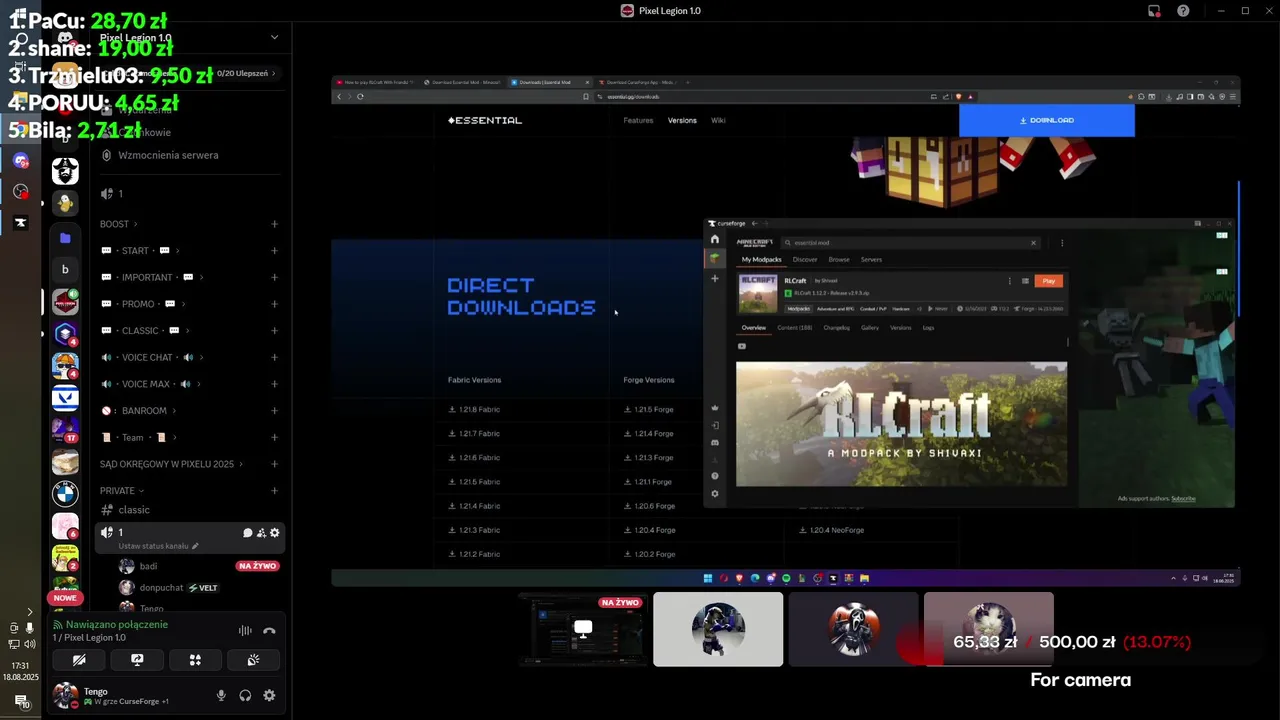Open chat of voice channel 1

click(247, 533)
